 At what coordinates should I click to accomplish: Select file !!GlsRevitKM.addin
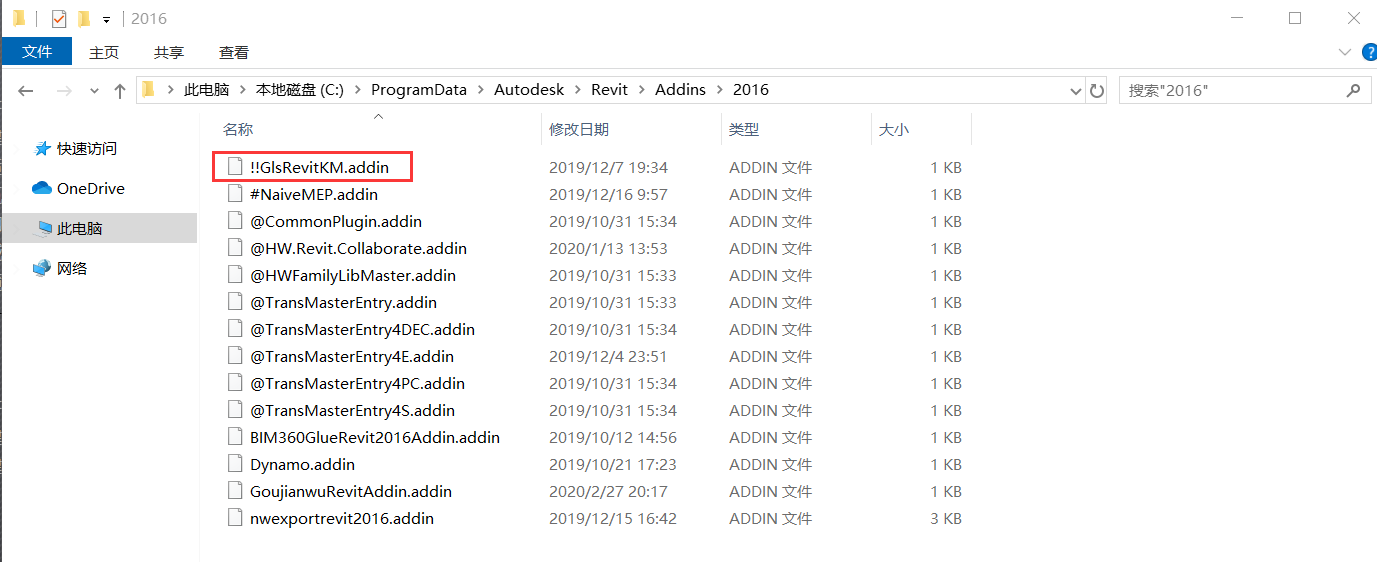click(x=319, y=167)
